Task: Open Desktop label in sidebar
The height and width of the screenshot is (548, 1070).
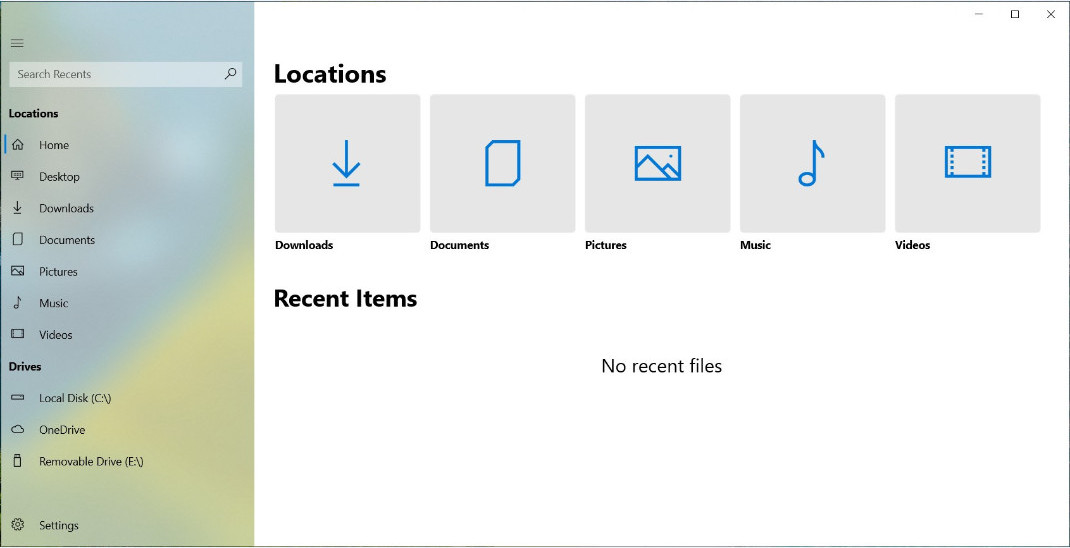Action: (59, 177)
